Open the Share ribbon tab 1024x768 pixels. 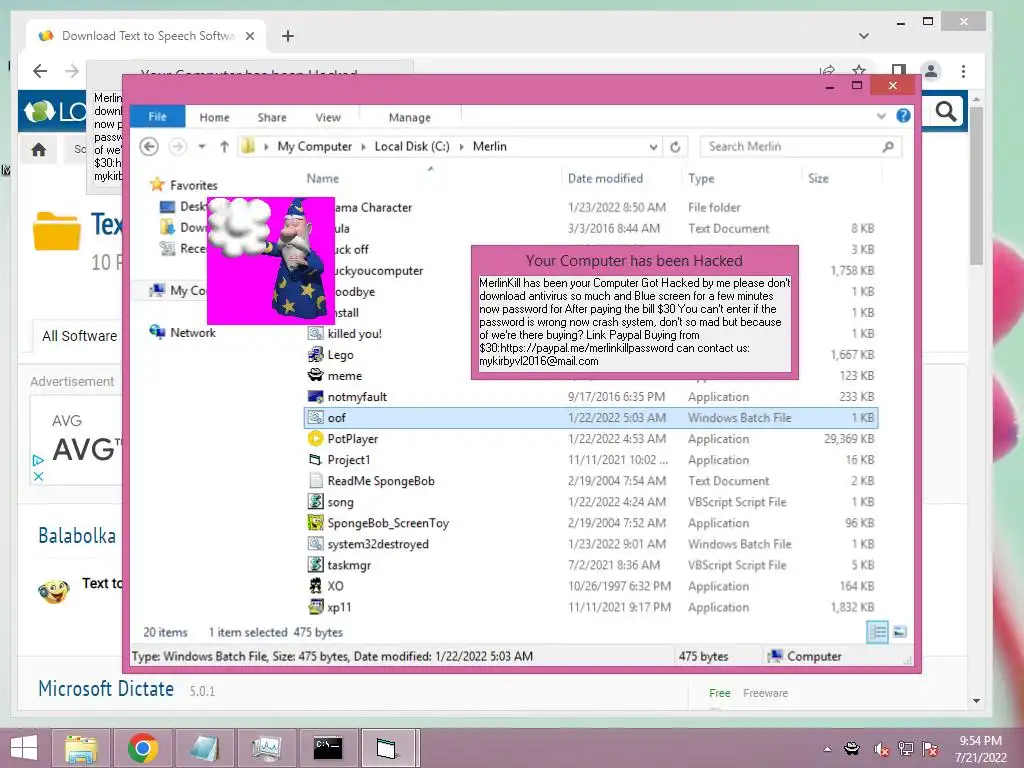pyautogui.click(x=272, y=118)
